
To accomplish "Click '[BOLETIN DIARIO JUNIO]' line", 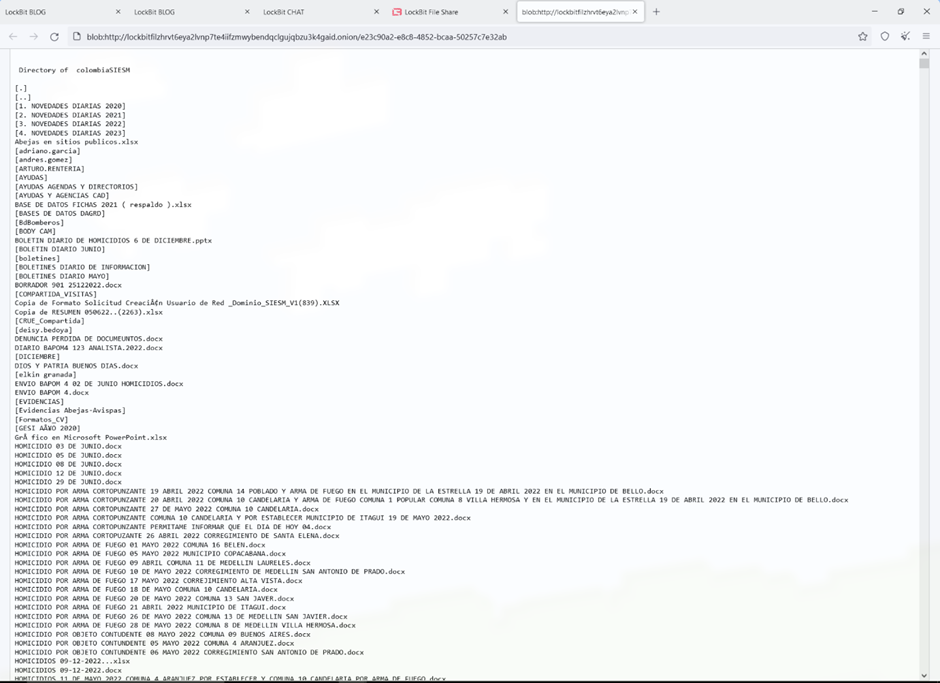I will (x=60, y=249).
